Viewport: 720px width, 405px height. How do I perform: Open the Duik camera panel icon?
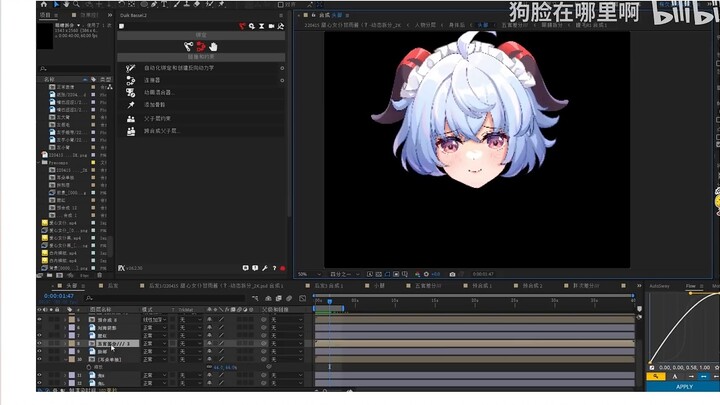(271, 26)
